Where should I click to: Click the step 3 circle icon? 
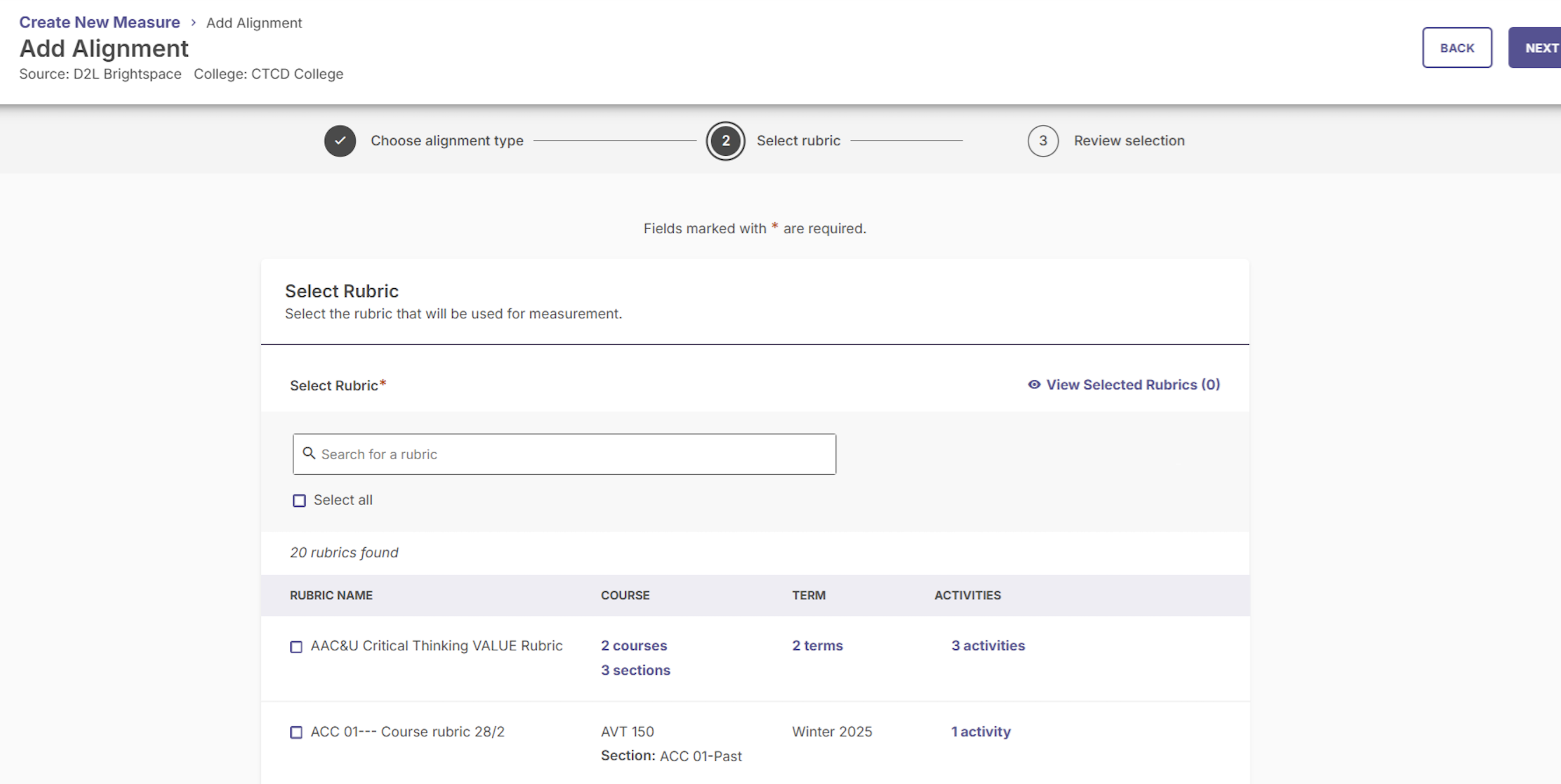pyautogui.click(x=1043, y=141)
